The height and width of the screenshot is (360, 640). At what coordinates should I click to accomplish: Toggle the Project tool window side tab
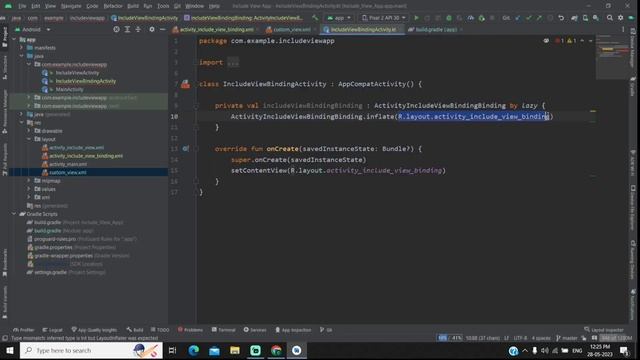[x=5, y=38]
